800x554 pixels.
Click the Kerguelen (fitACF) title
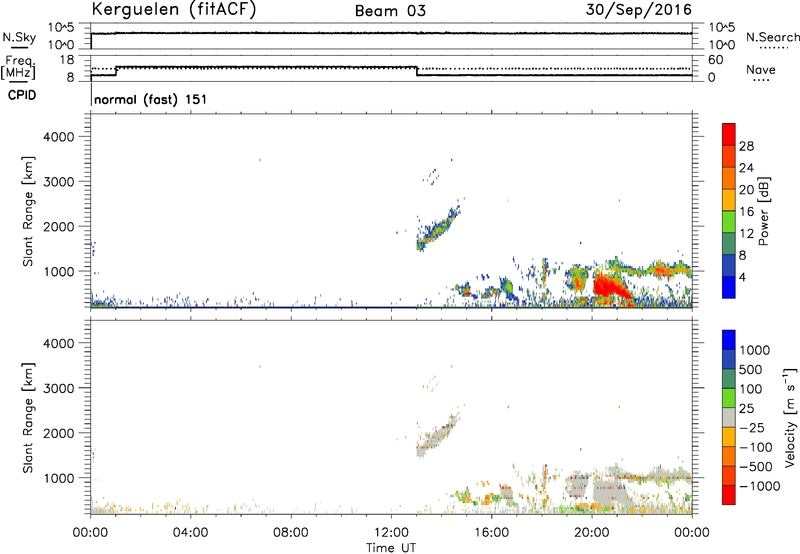pos(173,9)
